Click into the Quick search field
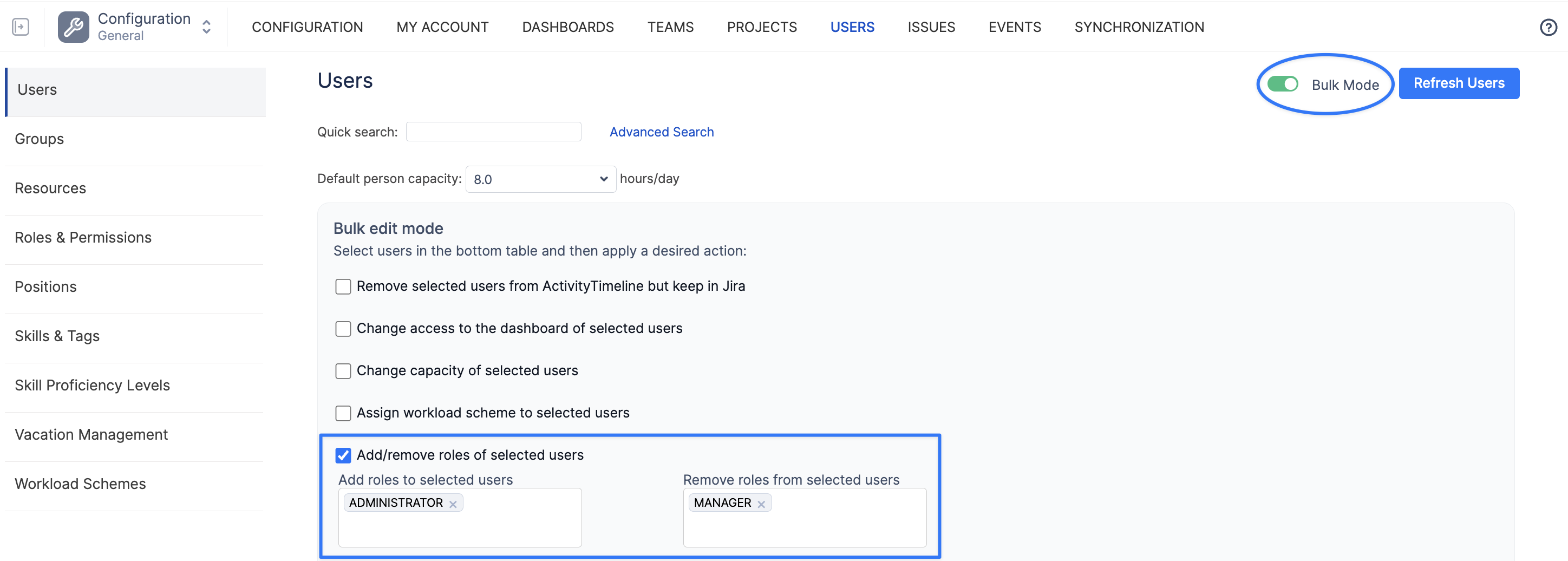The height and width of the screenshot is (561, 1568). [493, 132]
